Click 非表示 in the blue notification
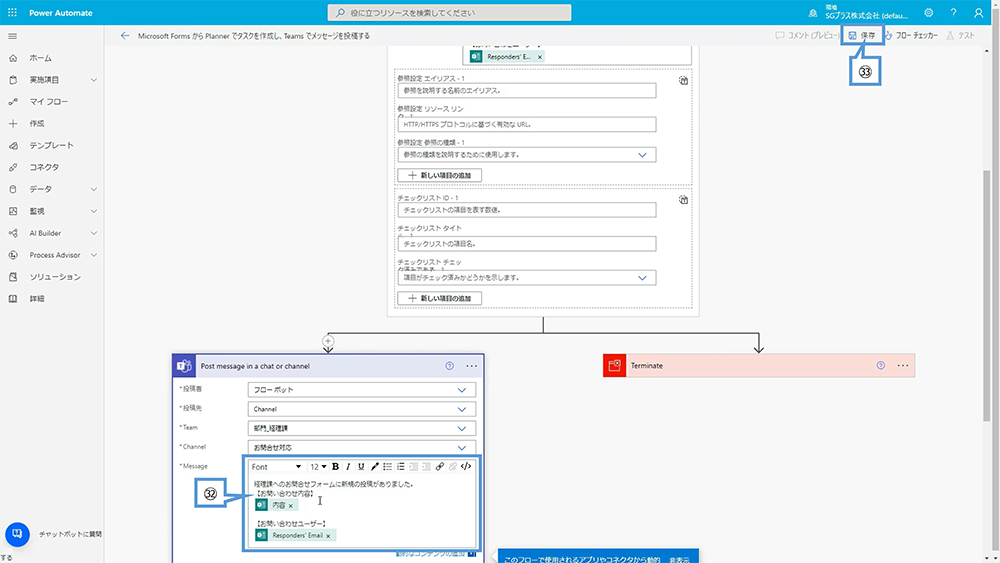The width and height of the screenshot is (1000, 563). pos(679,559)
